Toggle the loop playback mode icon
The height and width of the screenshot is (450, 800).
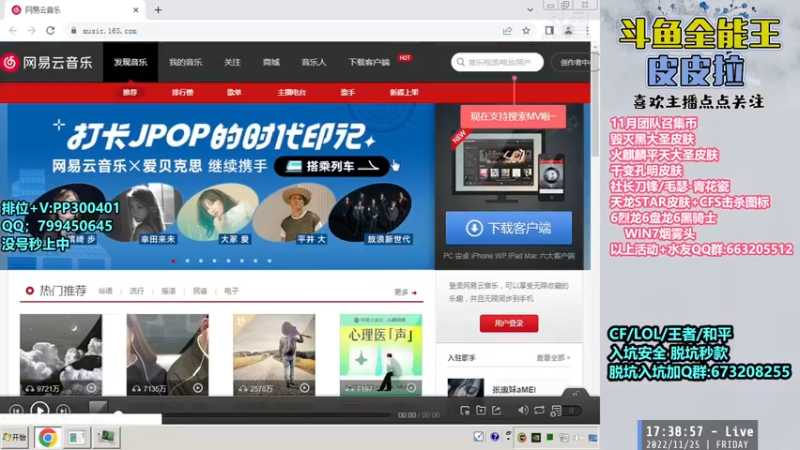click(539, 410)
